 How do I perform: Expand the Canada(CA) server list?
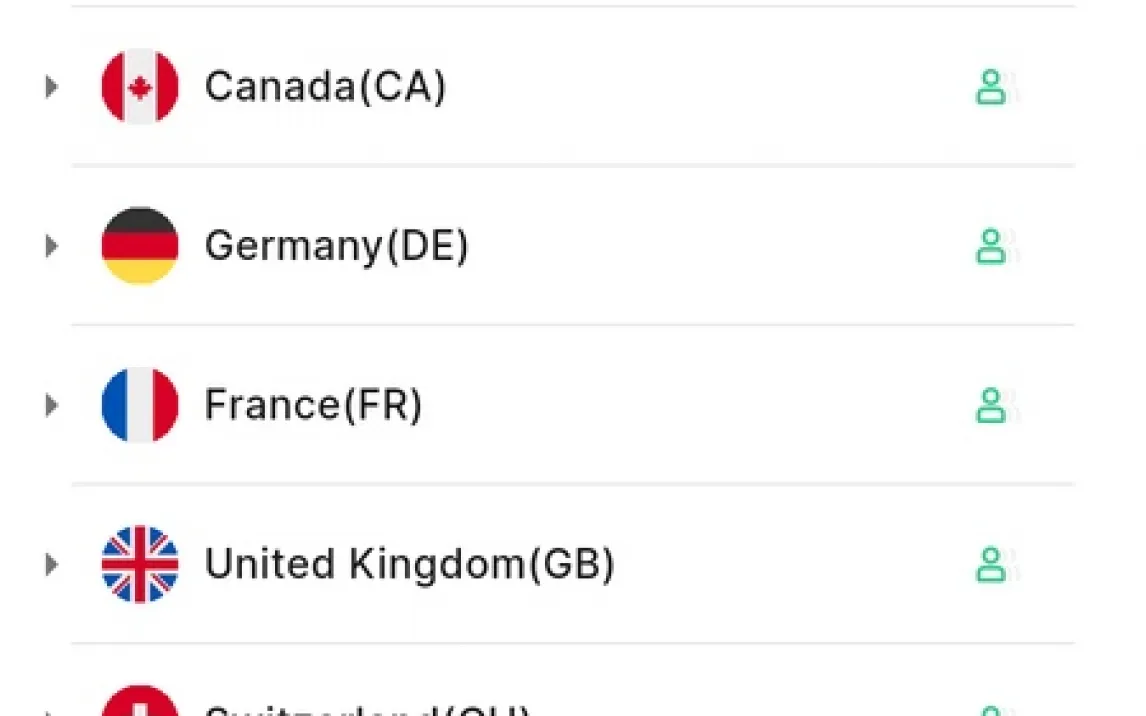coord(51,87)
